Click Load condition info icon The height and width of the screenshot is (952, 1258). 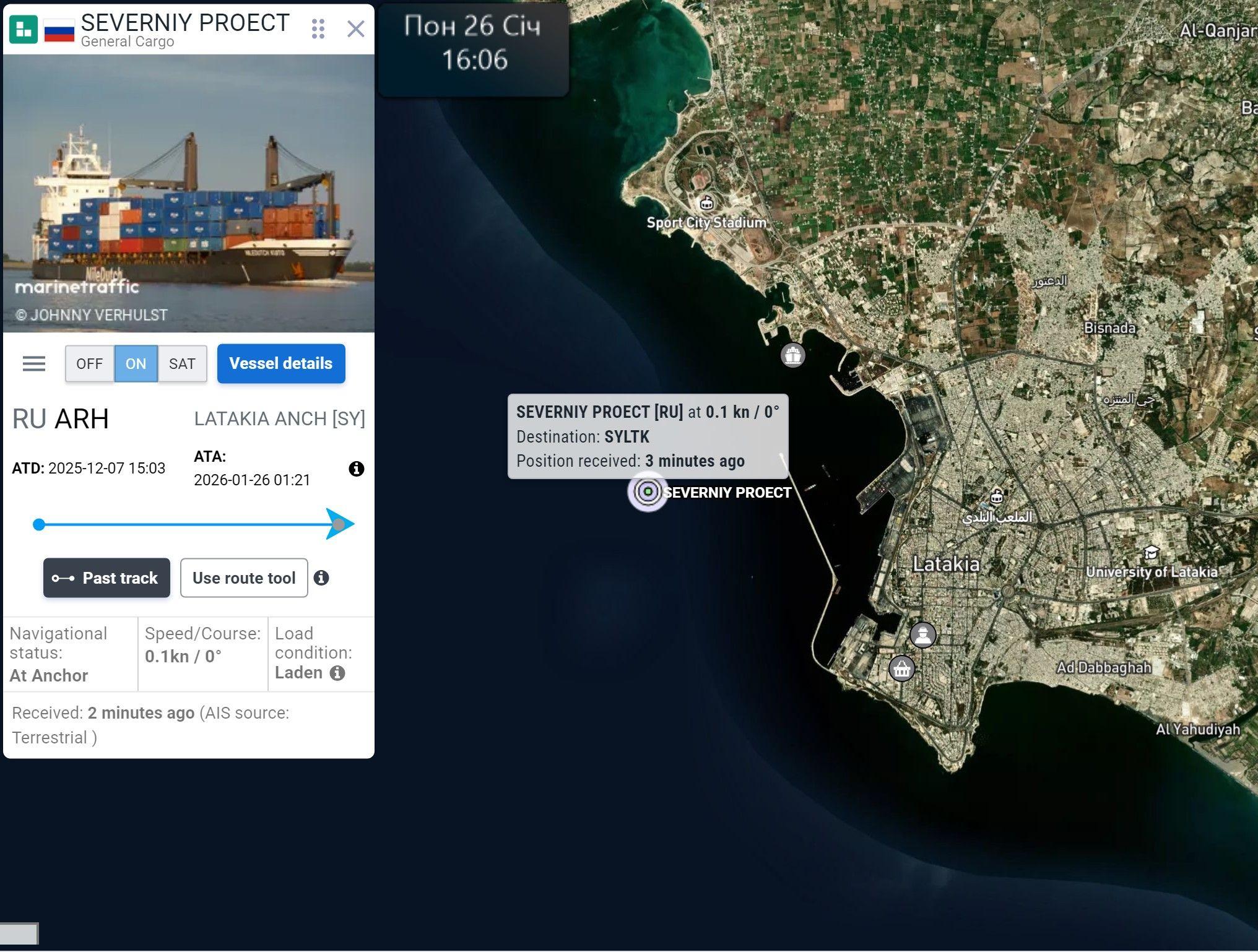pos(337,673)
